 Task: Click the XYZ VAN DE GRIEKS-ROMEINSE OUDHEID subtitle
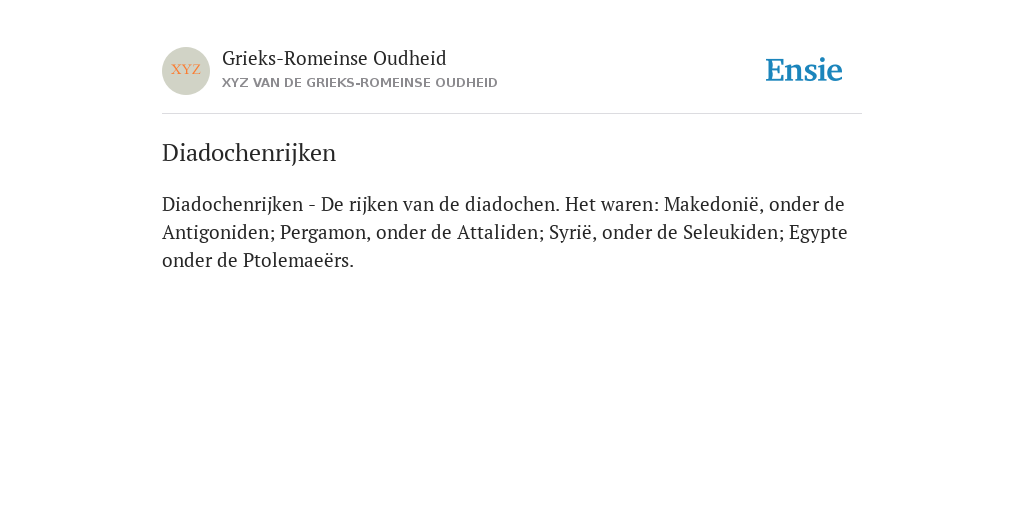[x=360, y=83]
